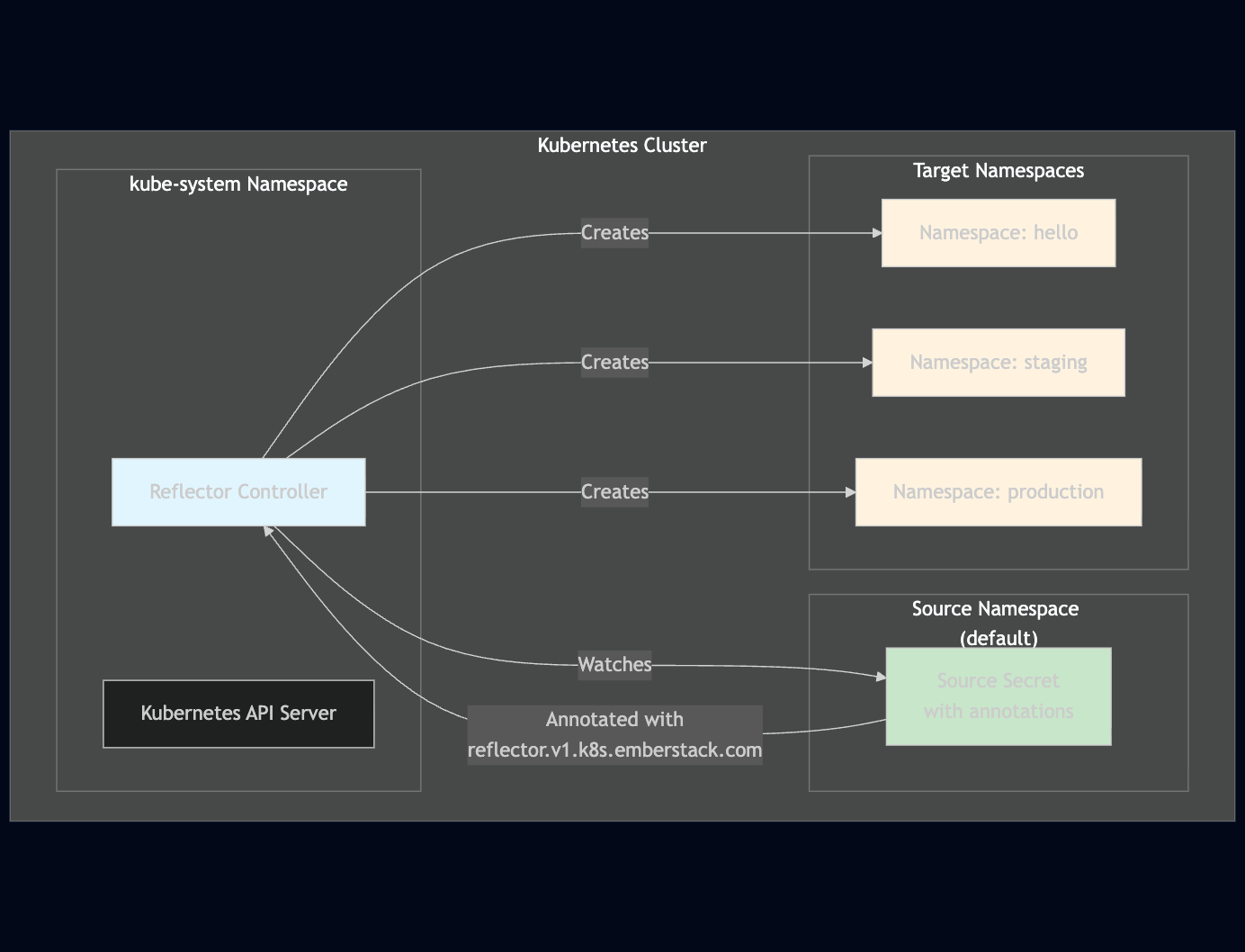Image resolution: width=1245 pixels, height=952 pixels.
Task: Click the Creates label leading to Namespace: staging
Action: pos(614,362)
